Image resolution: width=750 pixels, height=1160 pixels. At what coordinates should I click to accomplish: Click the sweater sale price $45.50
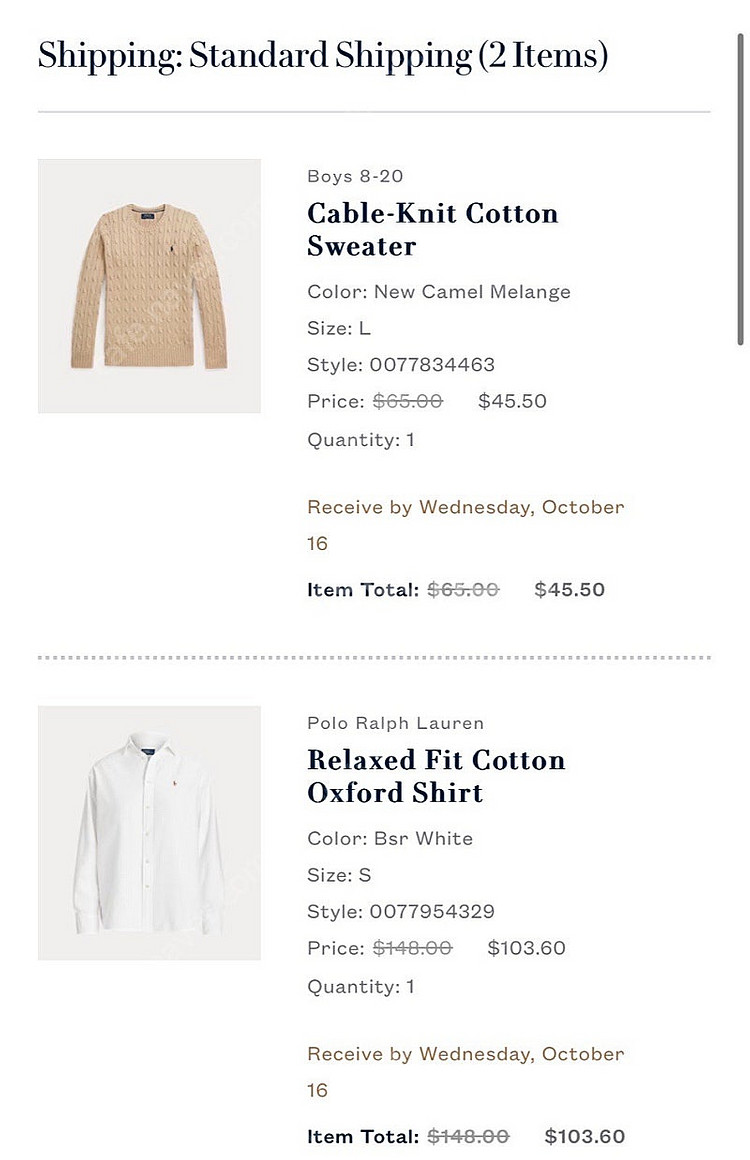tap(512, 401)
